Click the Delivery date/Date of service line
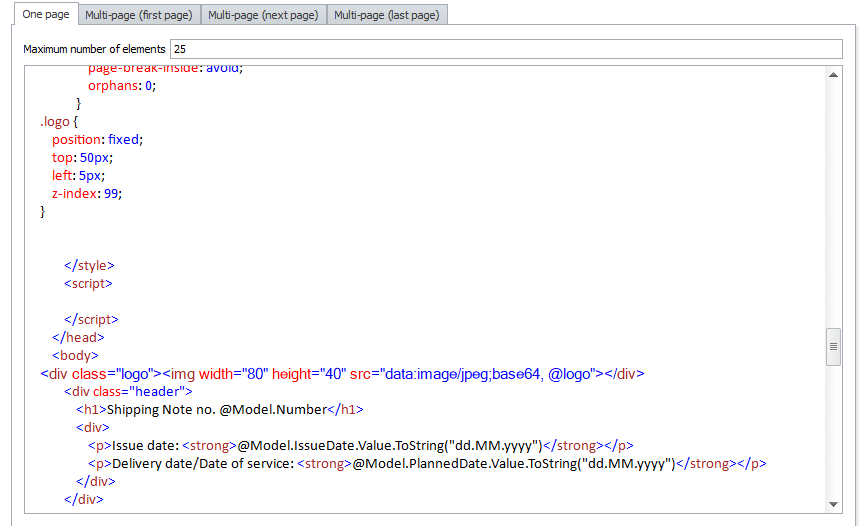 click(x=427, y=463)
